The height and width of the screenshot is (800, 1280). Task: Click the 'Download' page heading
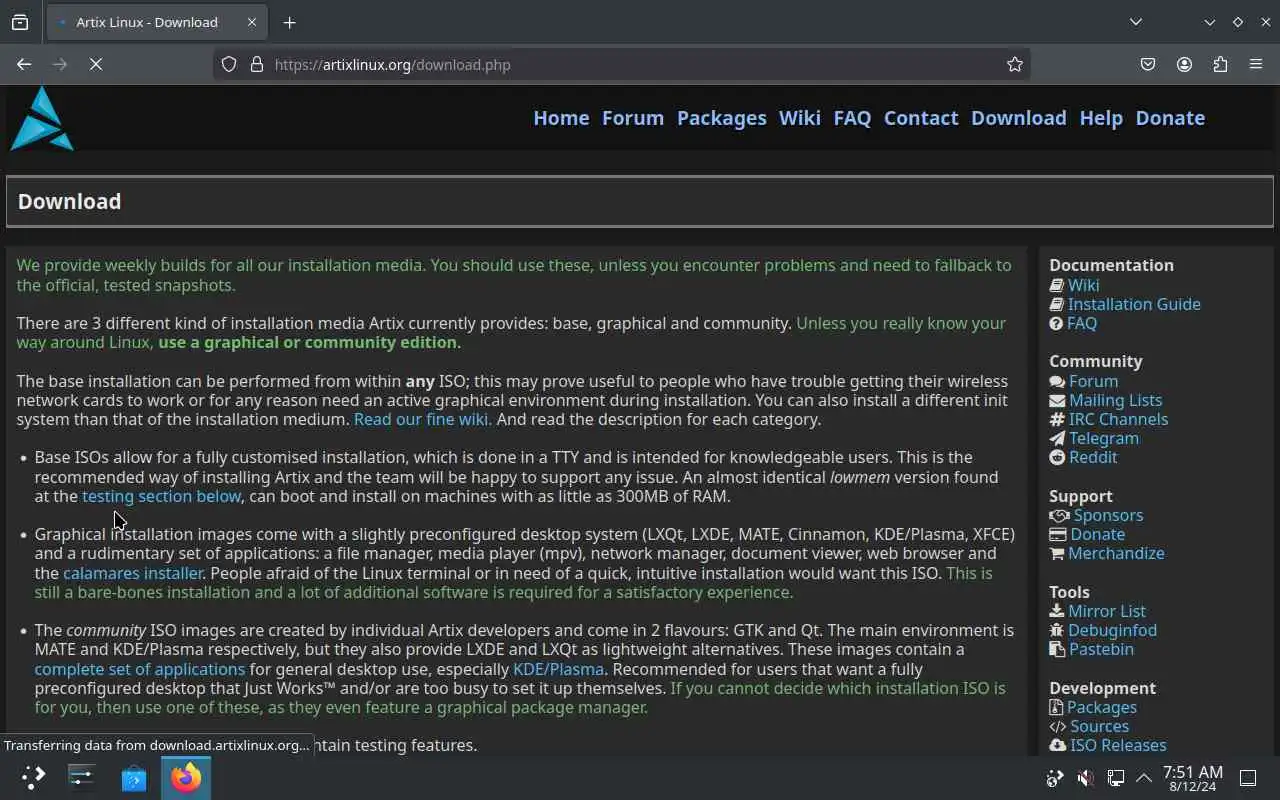[69, 201]
